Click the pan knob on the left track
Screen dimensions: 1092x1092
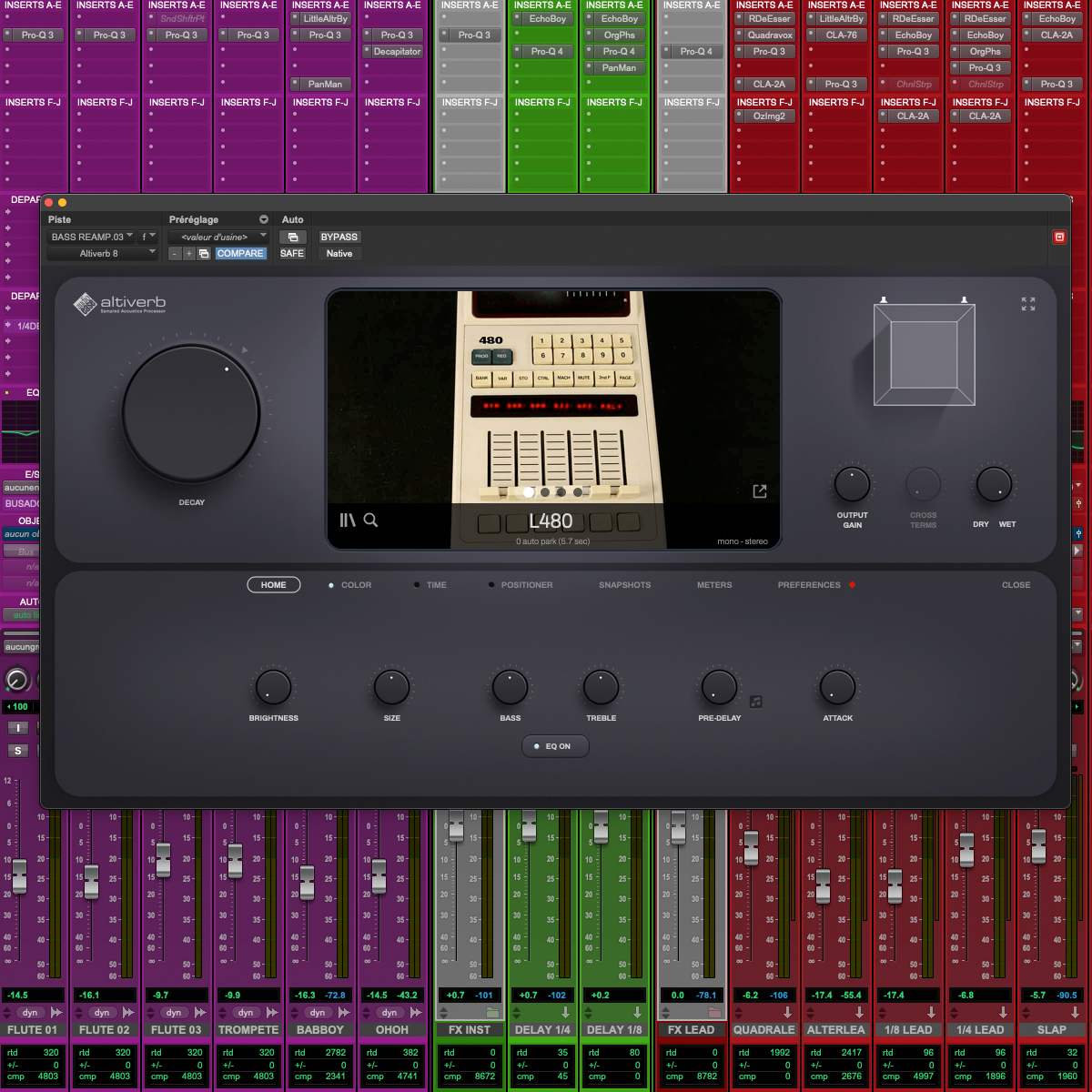coord(17,679)
